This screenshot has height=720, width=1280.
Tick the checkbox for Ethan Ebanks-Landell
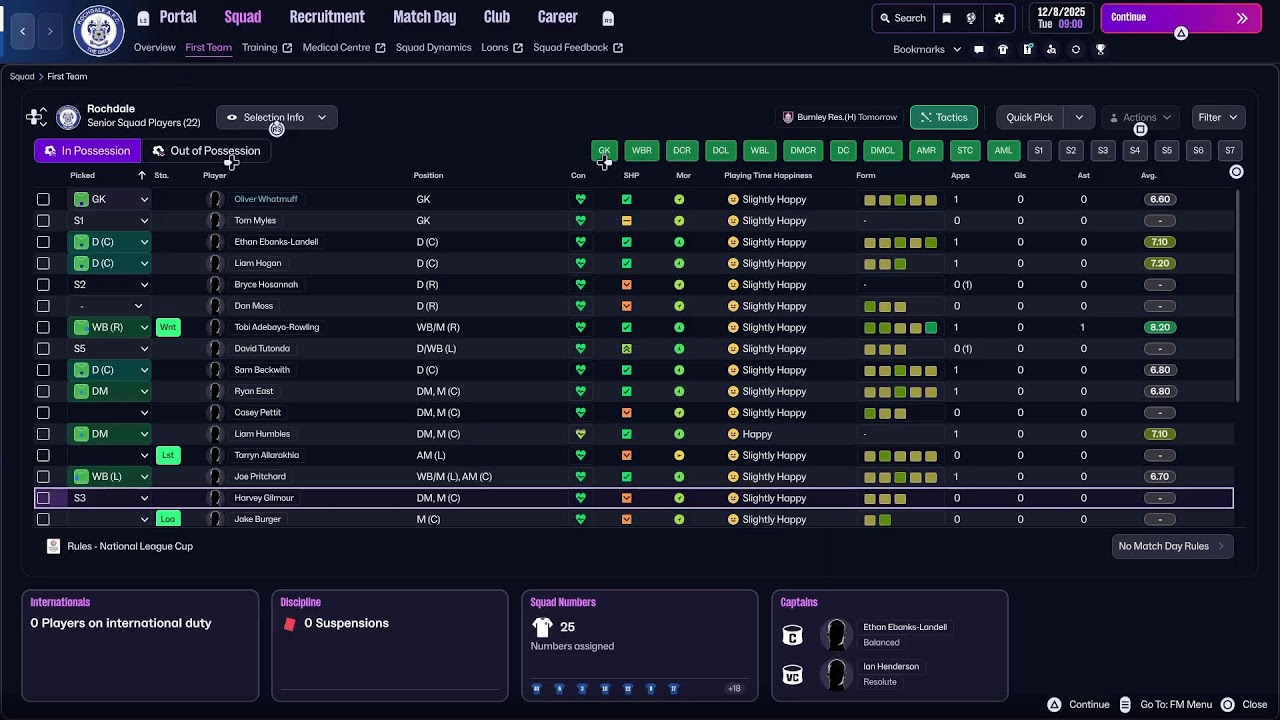pos(43,242)
